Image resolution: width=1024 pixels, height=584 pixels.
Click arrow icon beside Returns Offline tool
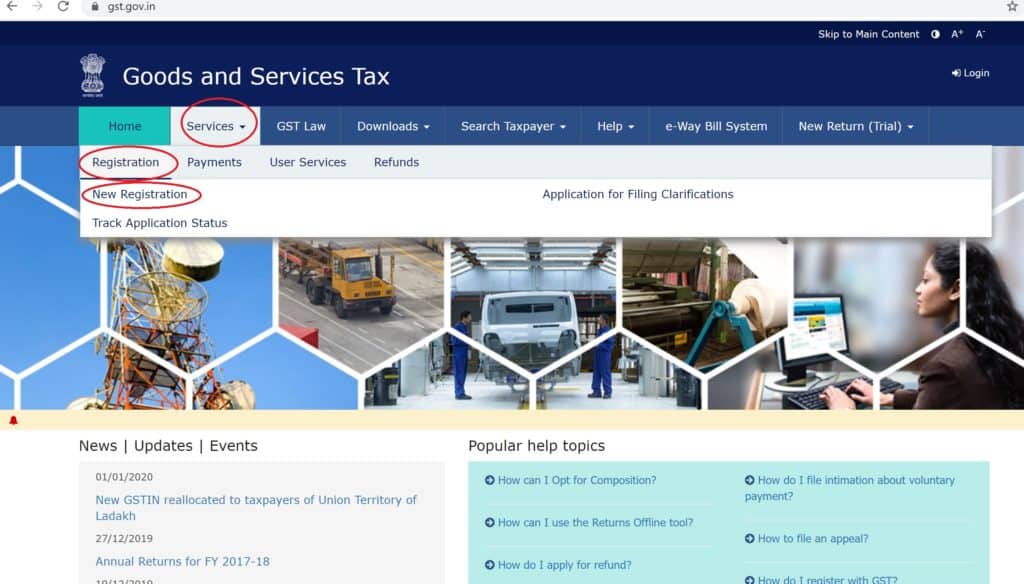tap(490, 523)
